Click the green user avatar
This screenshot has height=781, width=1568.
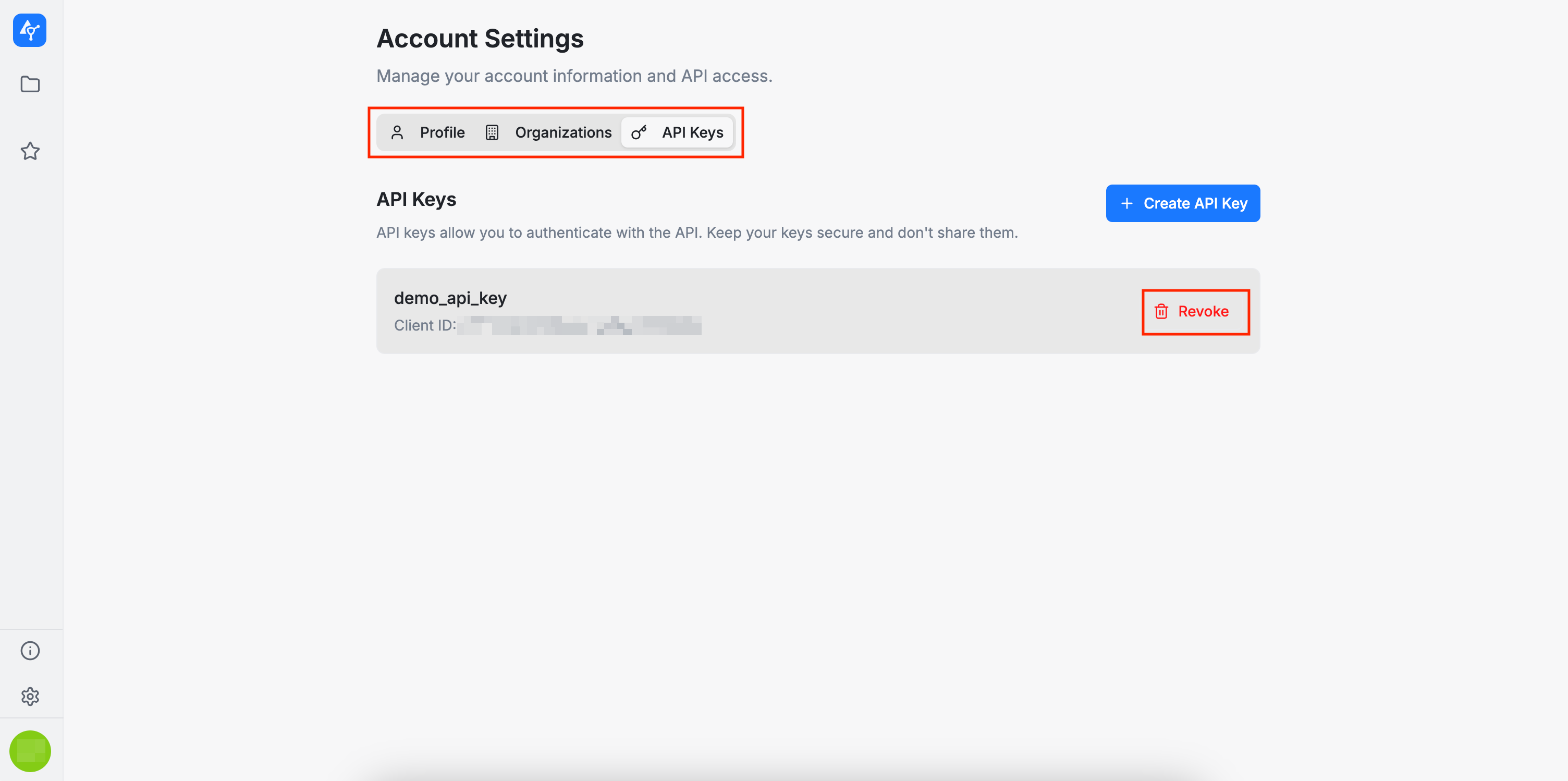[x=30, y=751]
